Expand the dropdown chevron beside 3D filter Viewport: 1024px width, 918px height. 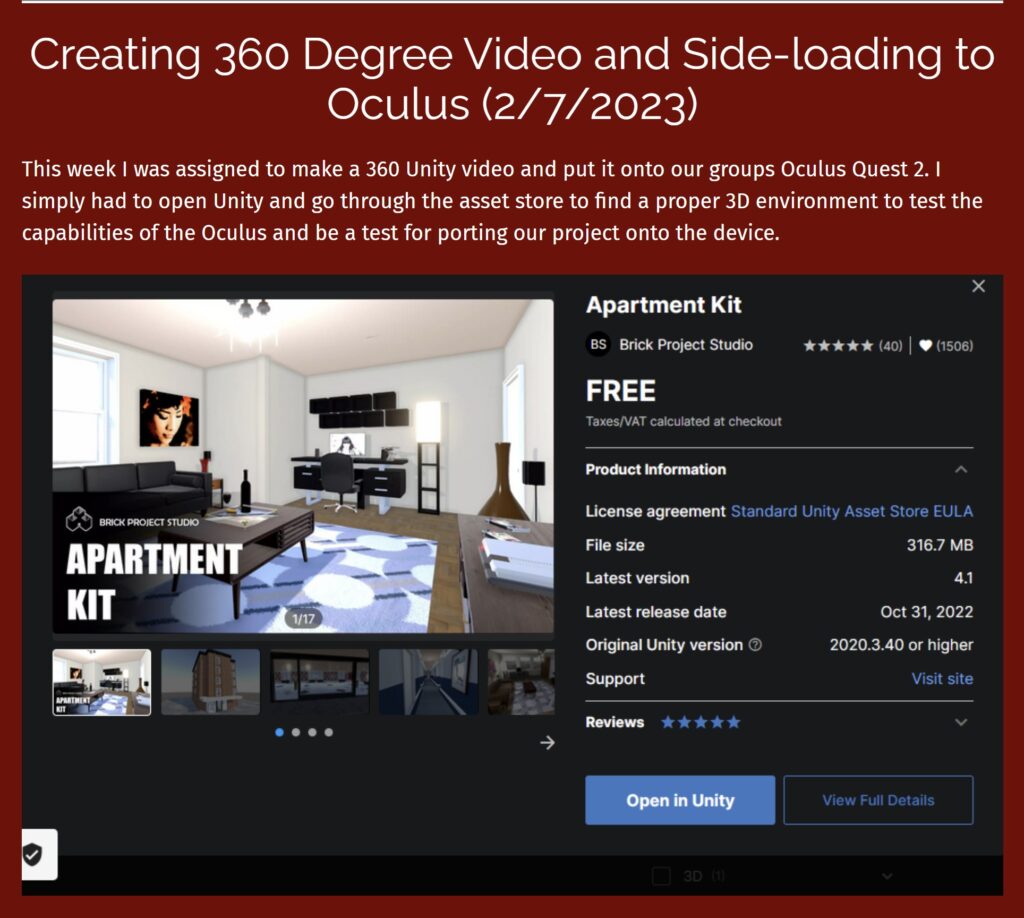click(x=886, y=876)
